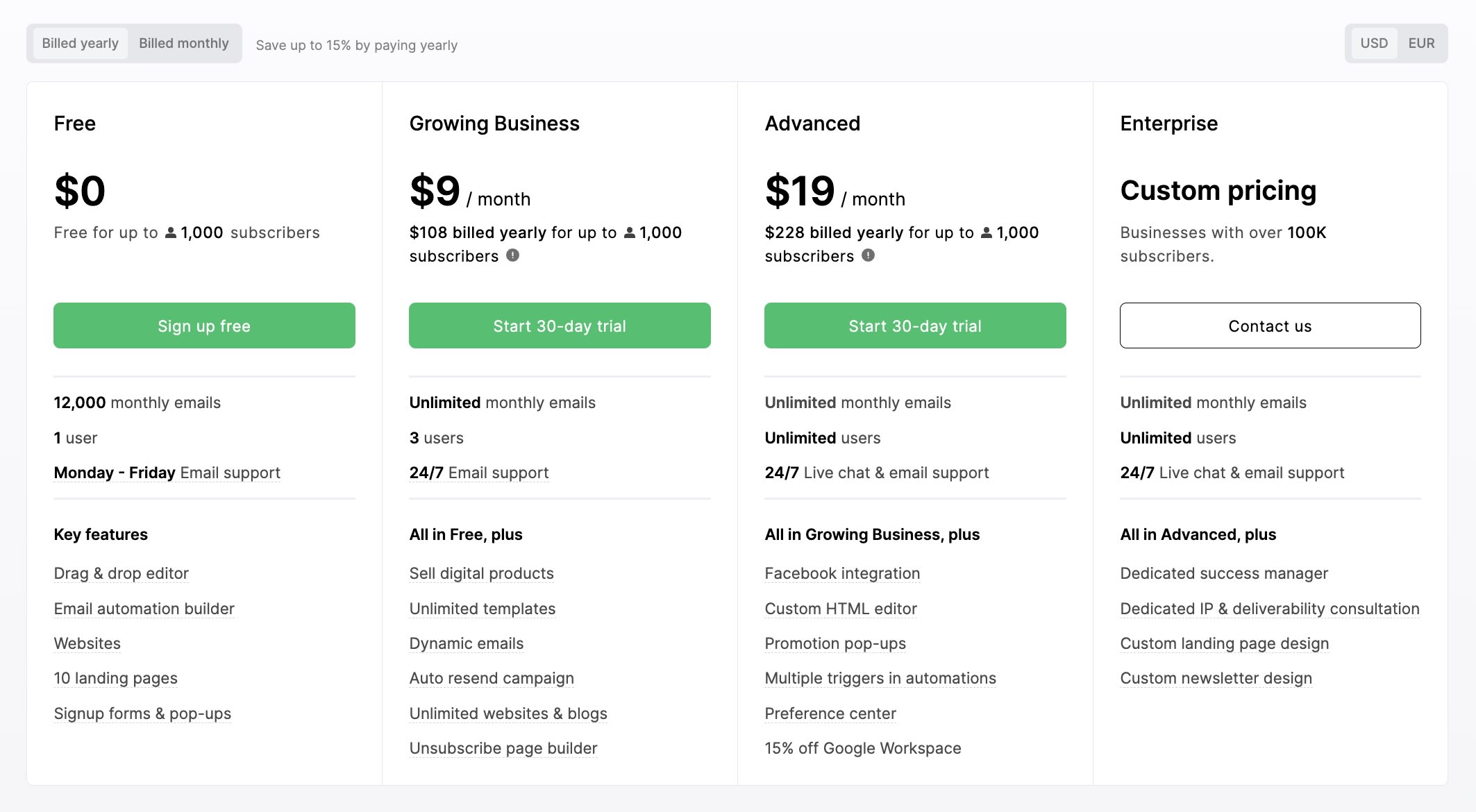Click info icon in Growing Business subscribers note
Image resolution: width=1476 pixels, height=812 pixels.
click(512, 255)
